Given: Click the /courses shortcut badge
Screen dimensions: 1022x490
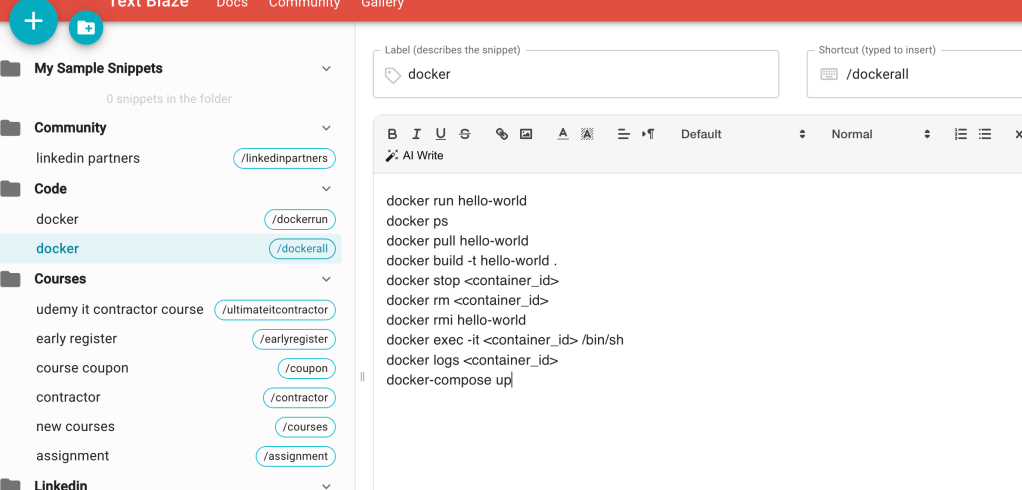Looking at the screenshot, I should (306, 427).
